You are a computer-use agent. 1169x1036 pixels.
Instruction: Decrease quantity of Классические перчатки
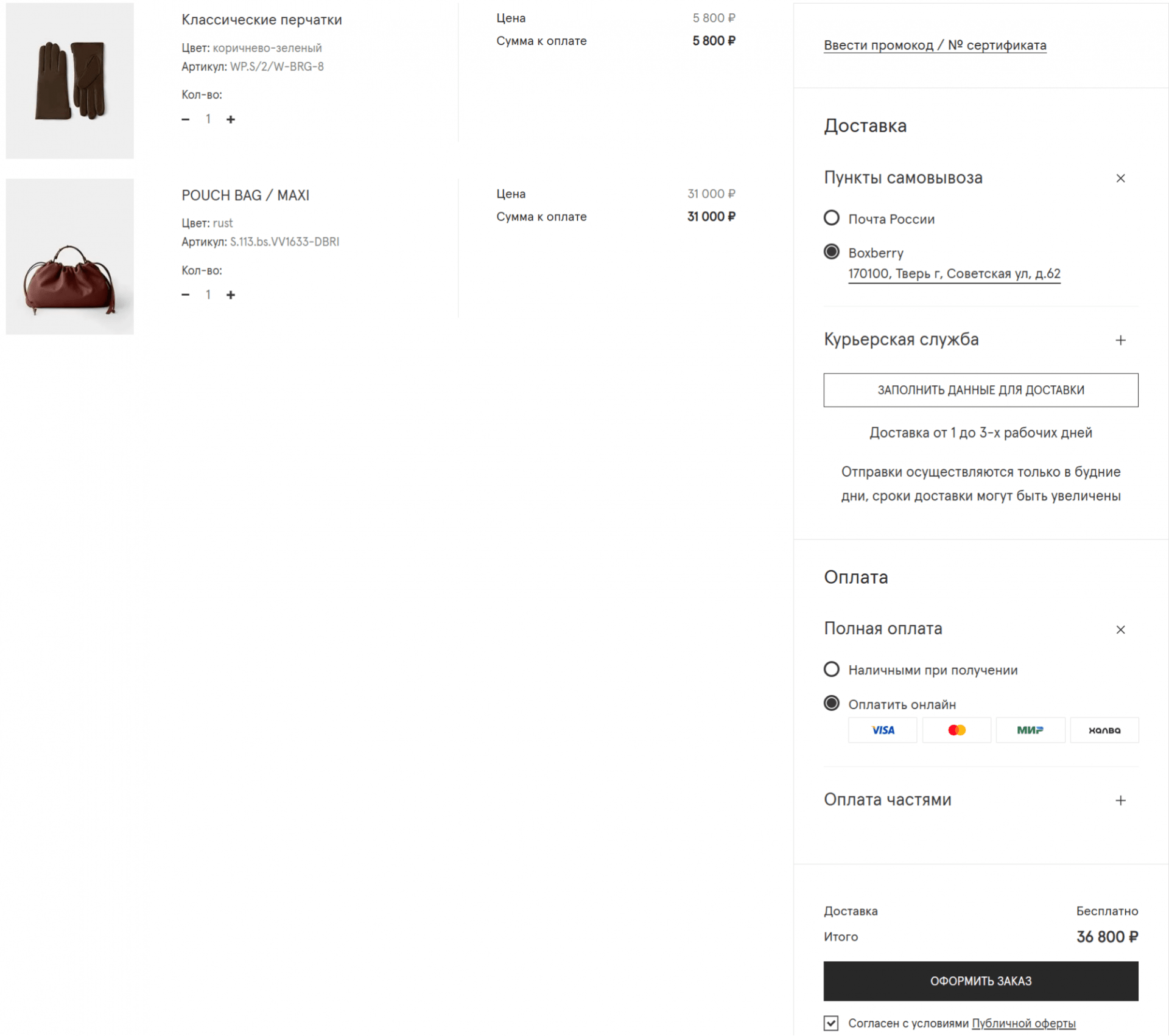[186, 119]
